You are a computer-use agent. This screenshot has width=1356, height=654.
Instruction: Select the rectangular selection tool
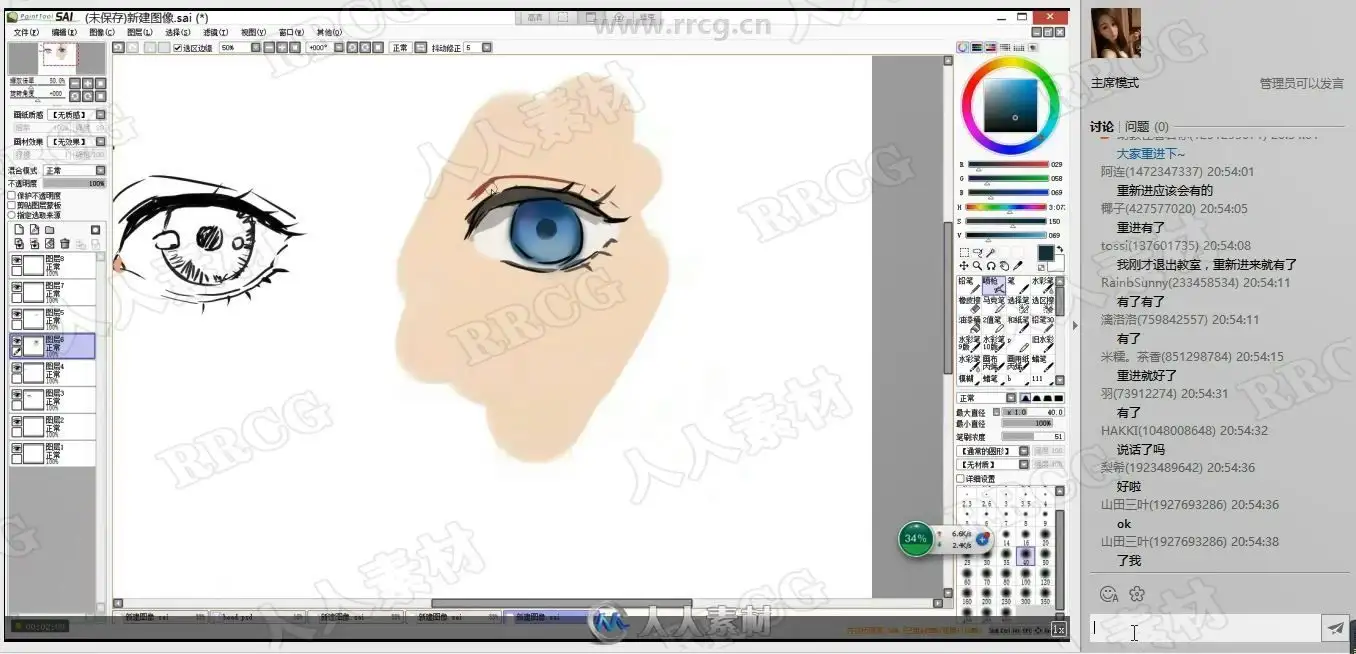pyautogui.click(x=964, y=253)
